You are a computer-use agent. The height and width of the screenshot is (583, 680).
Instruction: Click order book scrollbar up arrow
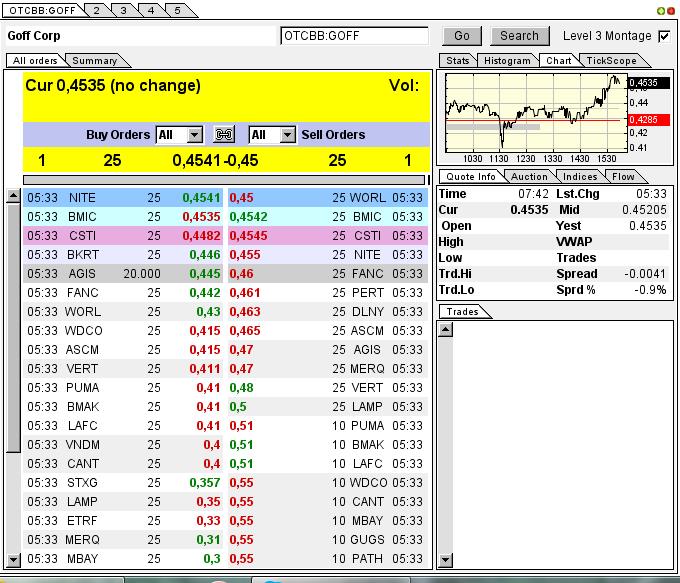click(13, 196)
